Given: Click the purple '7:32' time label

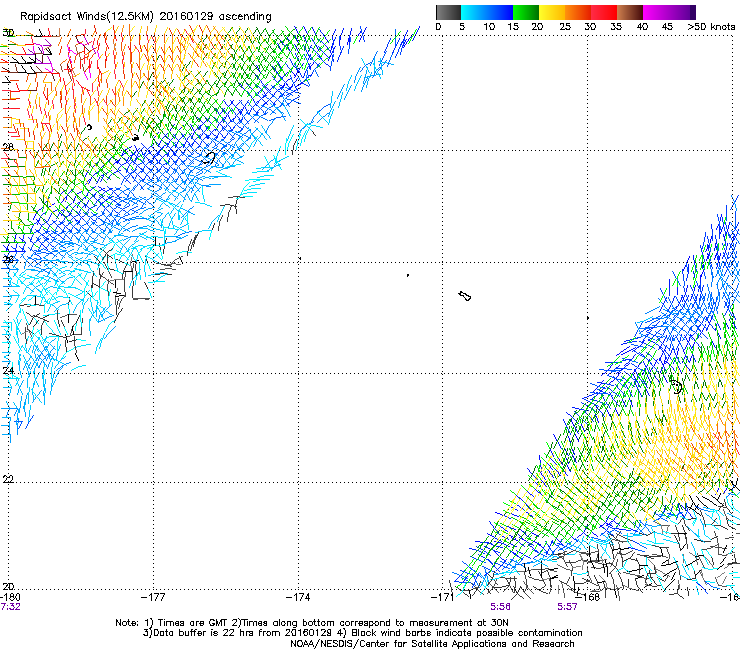Looking at the screenshot, I should 10,607.
